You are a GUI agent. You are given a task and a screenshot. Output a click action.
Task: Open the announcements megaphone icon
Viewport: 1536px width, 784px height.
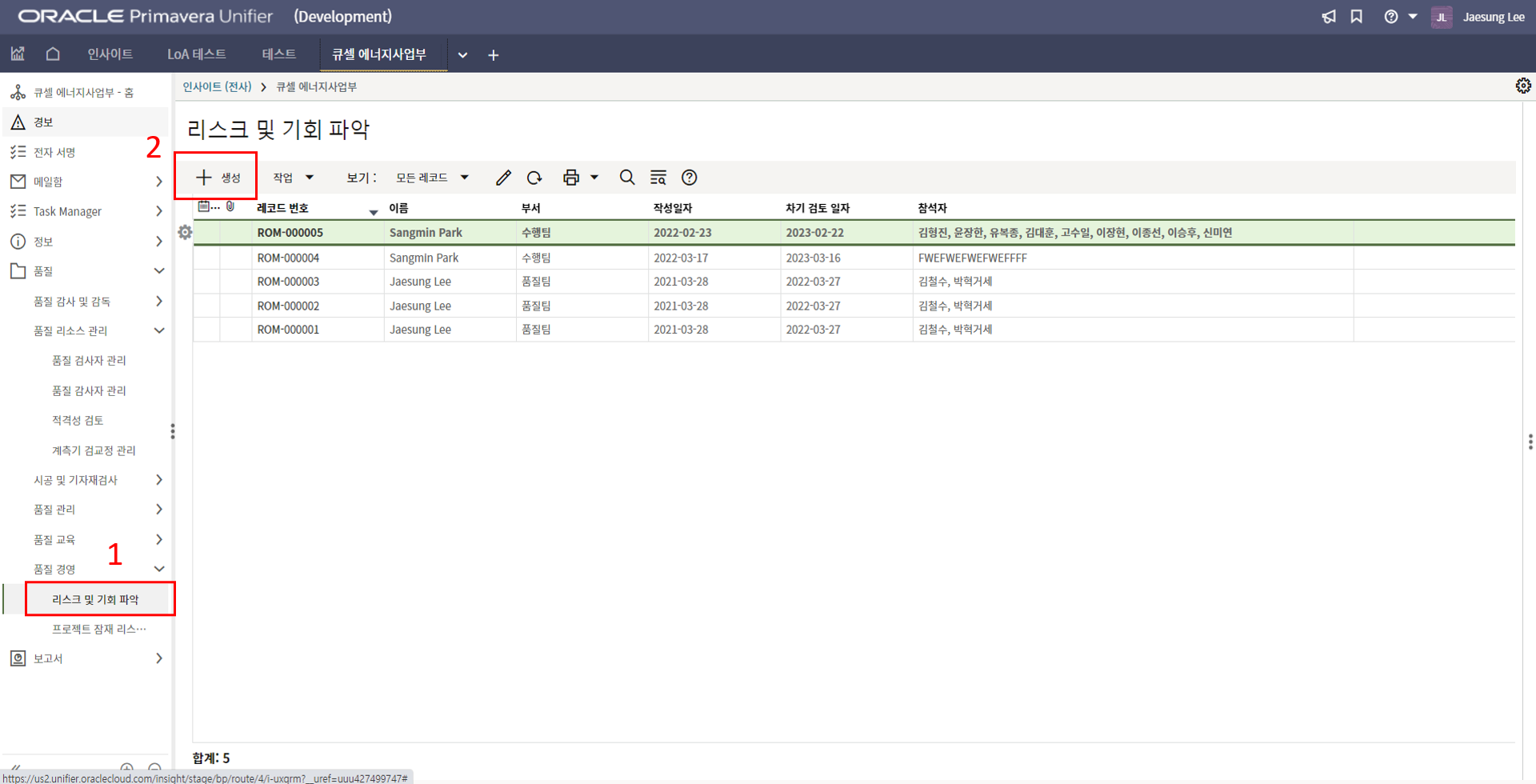click(1329, 17)
